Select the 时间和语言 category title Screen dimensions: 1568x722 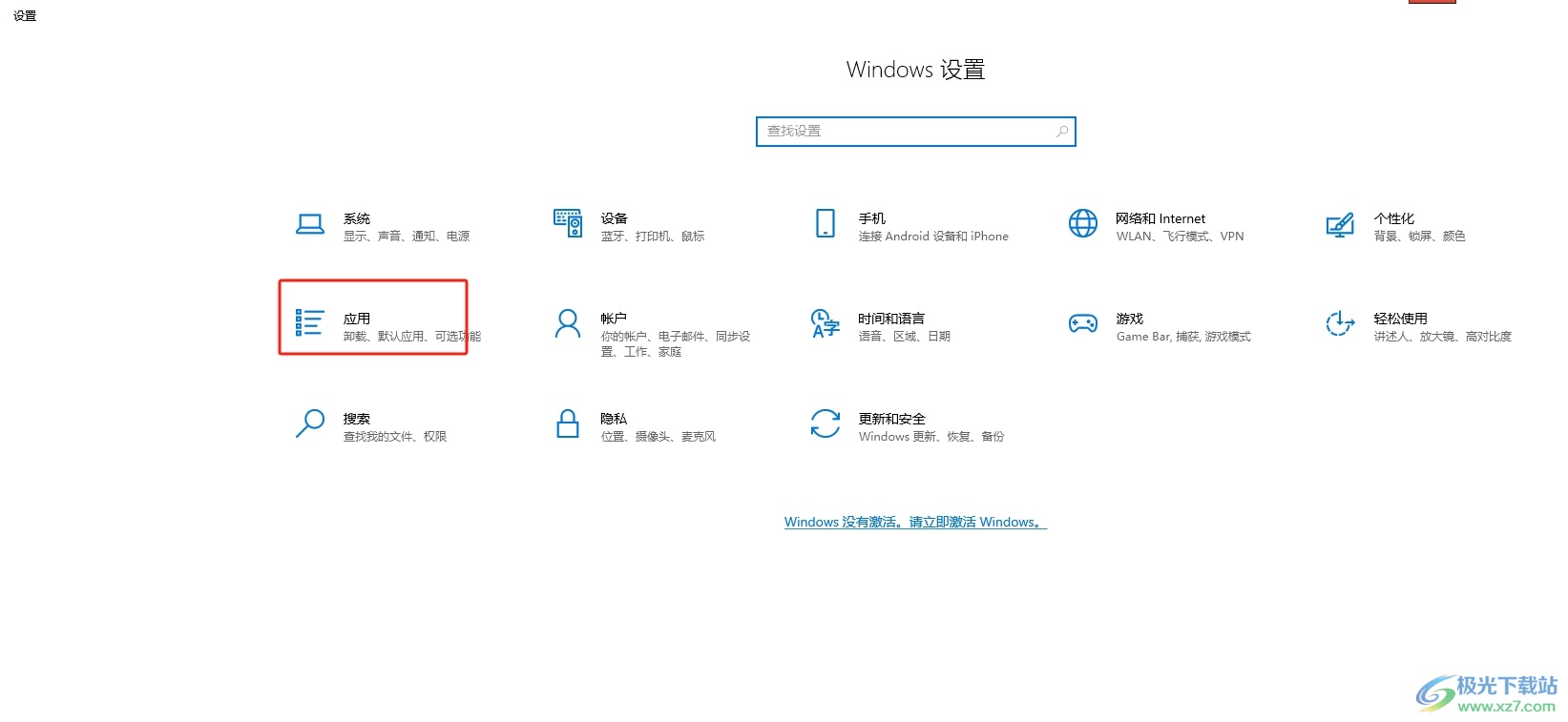coord(892,319)
